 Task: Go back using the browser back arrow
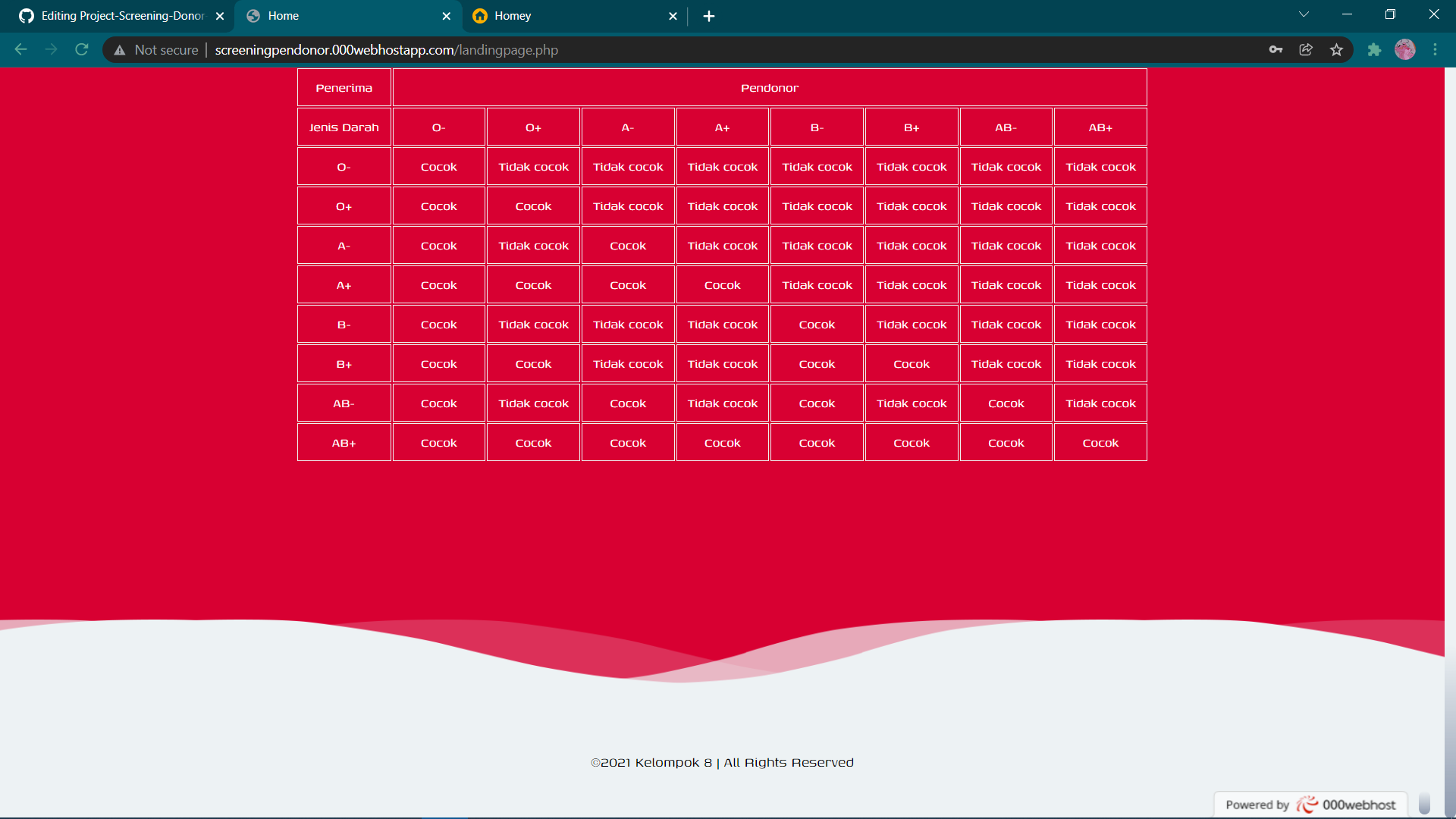[x=20, y=49]
